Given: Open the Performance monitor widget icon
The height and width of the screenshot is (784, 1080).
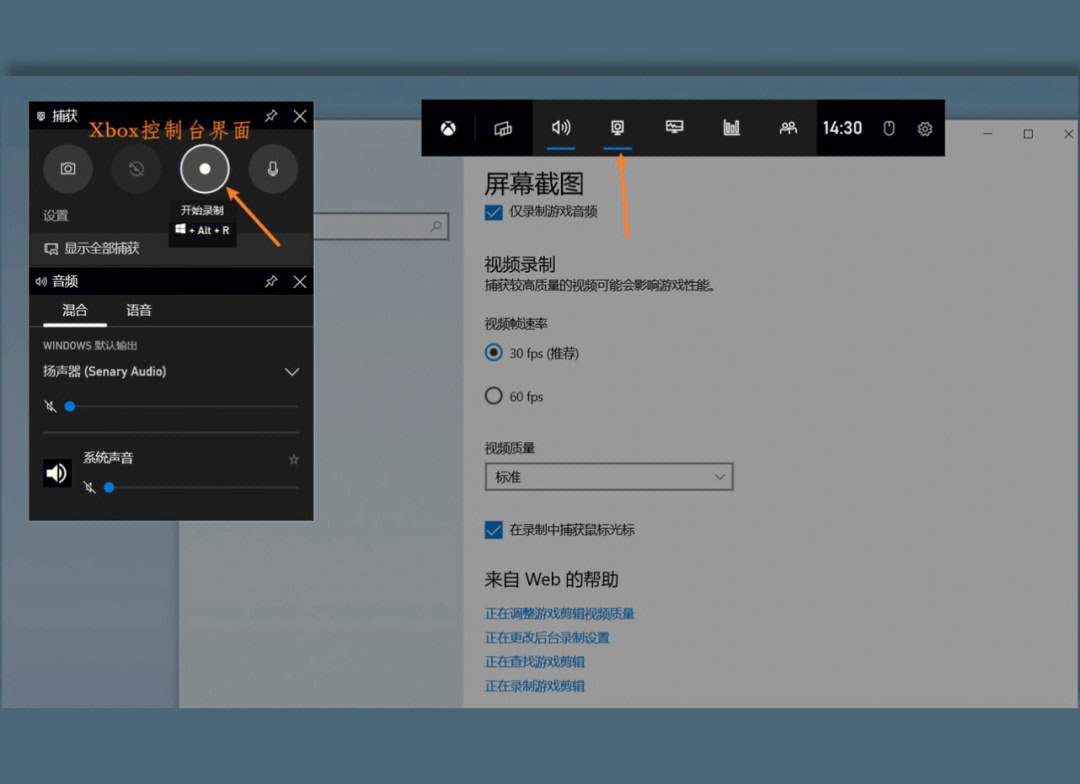Looking at the screenshot, I should click(x=674, y=127).
